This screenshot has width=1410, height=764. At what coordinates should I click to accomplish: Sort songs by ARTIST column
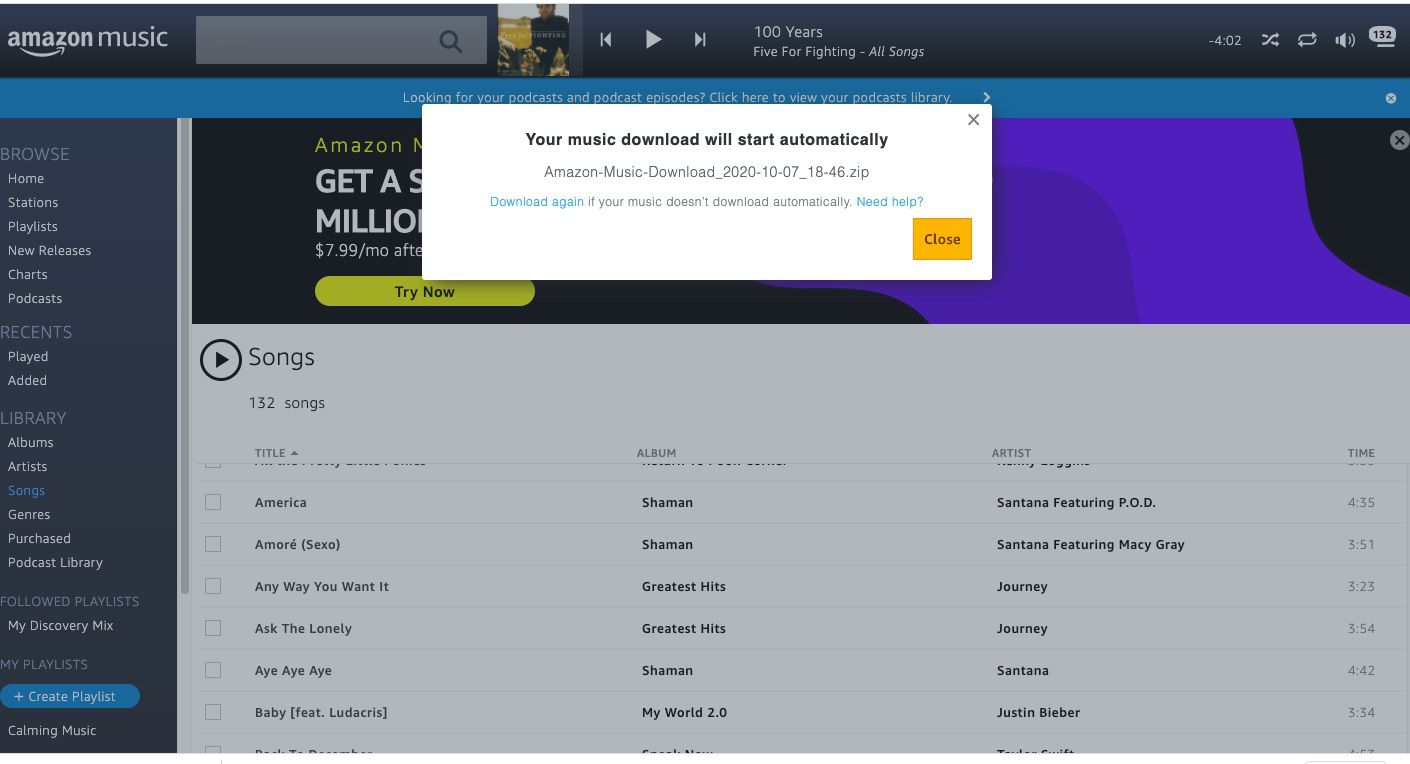pos(1011,453)
